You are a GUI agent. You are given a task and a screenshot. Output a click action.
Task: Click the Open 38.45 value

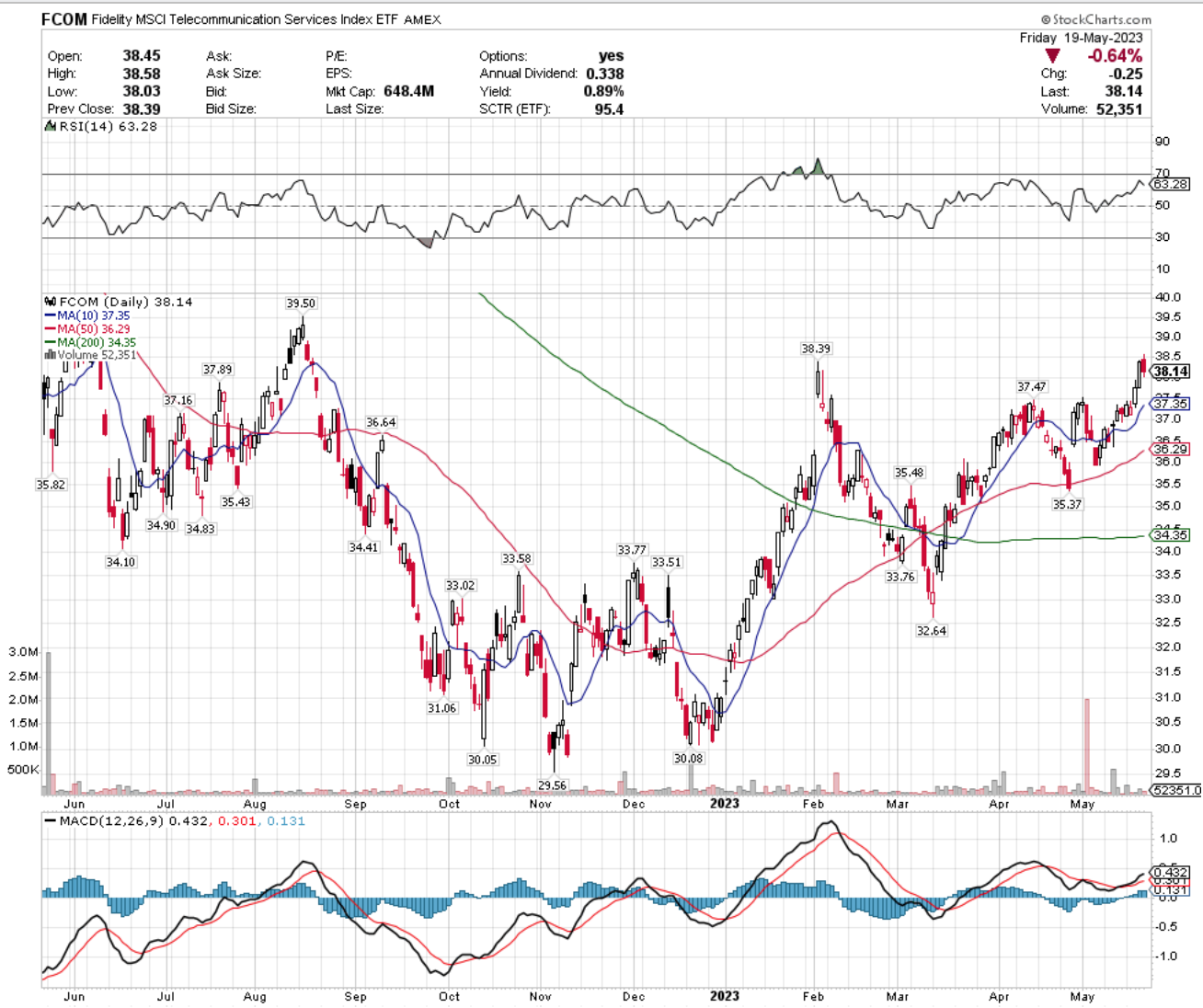point(142,56)
